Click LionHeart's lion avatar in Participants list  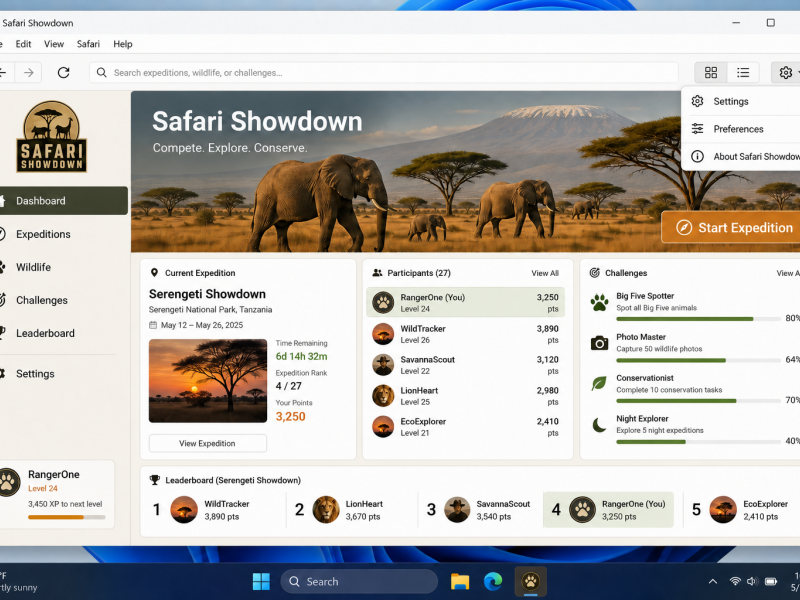tap(383, 396)
